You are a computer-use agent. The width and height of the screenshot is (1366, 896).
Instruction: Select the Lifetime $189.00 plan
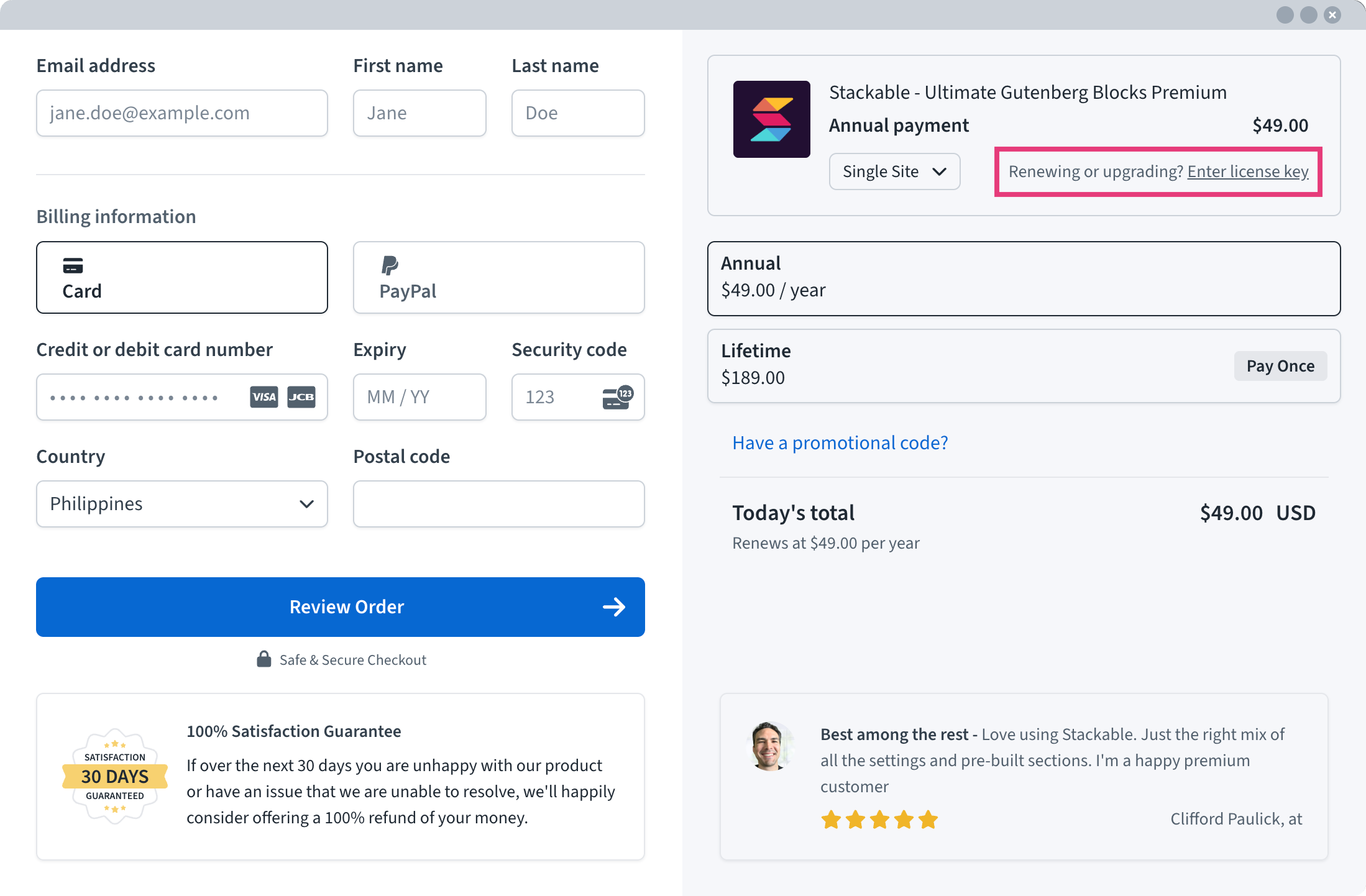(x=1024, y=365)
